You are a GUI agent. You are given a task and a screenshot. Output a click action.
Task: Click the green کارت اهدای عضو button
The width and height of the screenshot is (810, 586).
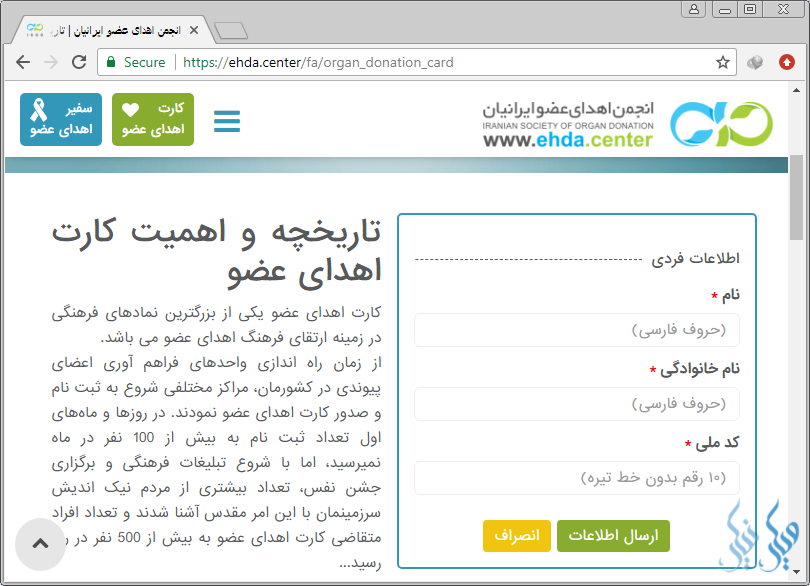pos(153,119)
